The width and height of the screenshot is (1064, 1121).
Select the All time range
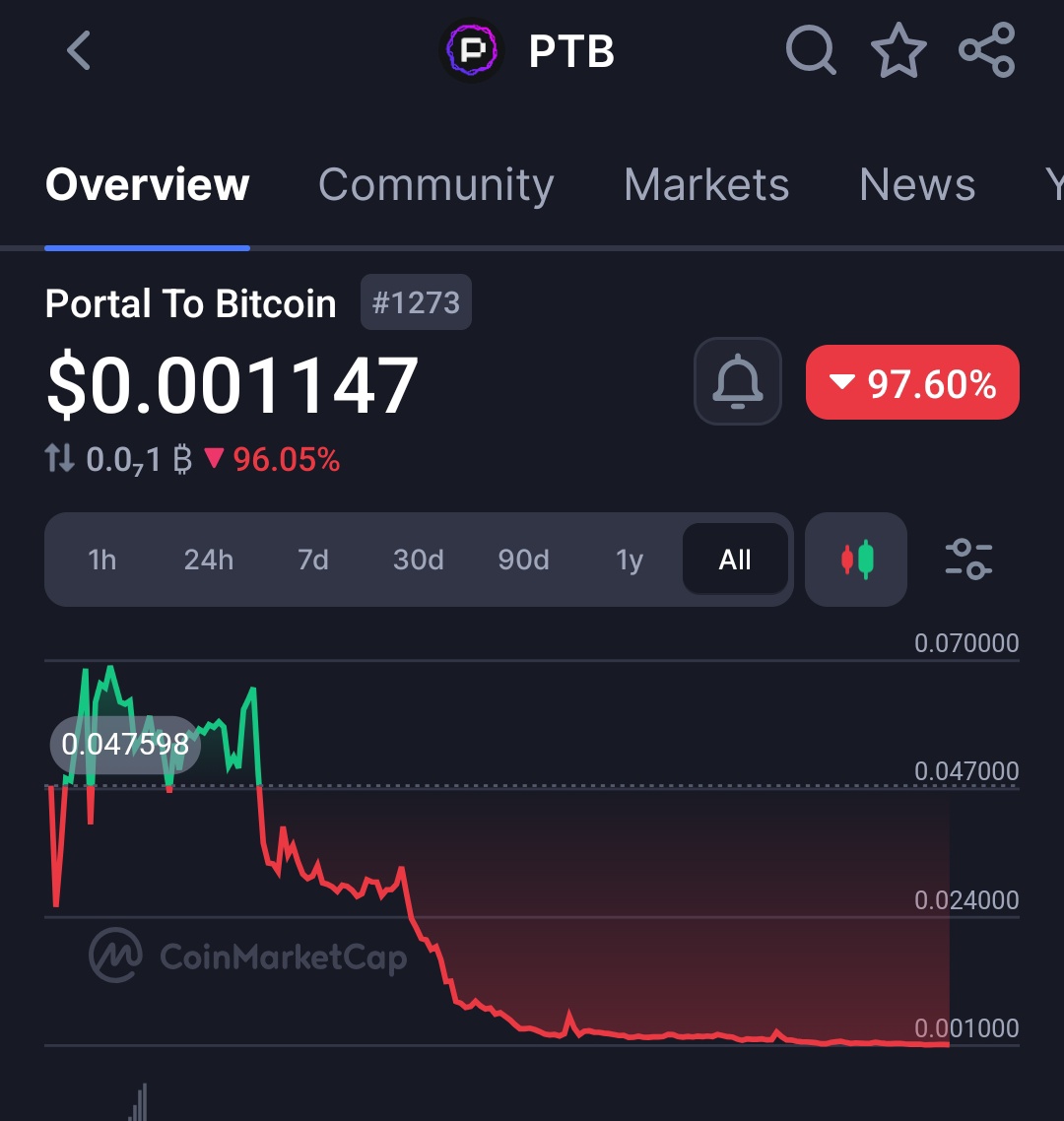click(735, 560)
